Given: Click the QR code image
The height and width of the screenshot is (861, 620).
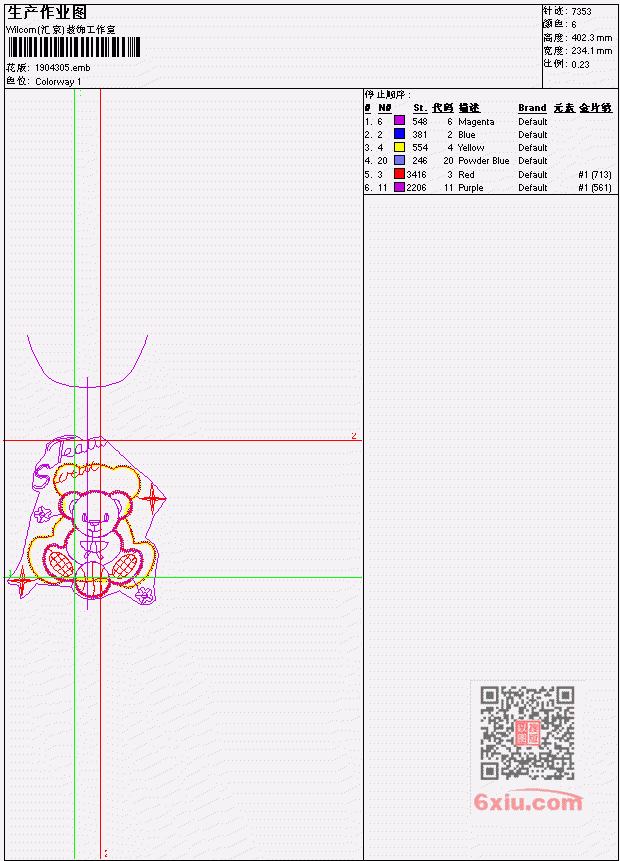Looking at the screenshot, I should tap(527, 733).
